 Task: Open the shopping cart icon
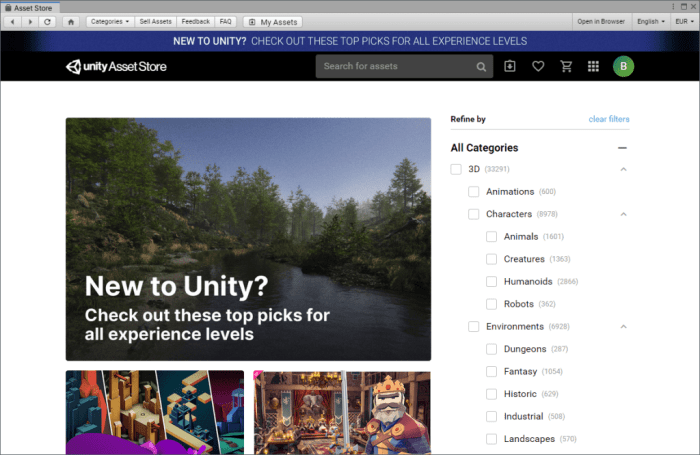point(566,66)
